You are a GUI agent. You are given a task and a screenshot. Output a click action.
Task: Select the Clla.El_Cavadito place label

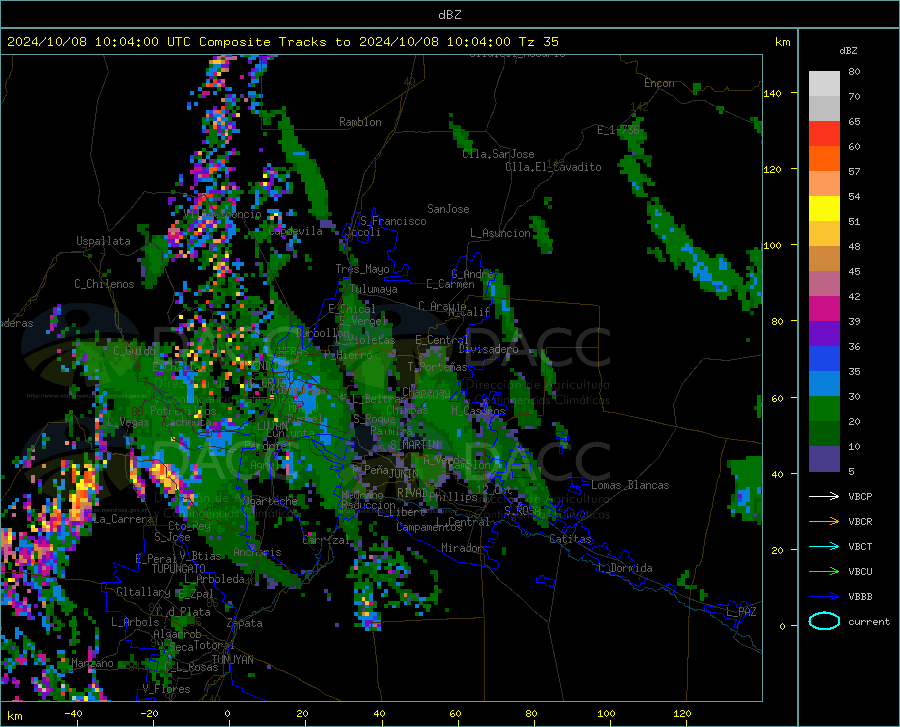[553, 167]
